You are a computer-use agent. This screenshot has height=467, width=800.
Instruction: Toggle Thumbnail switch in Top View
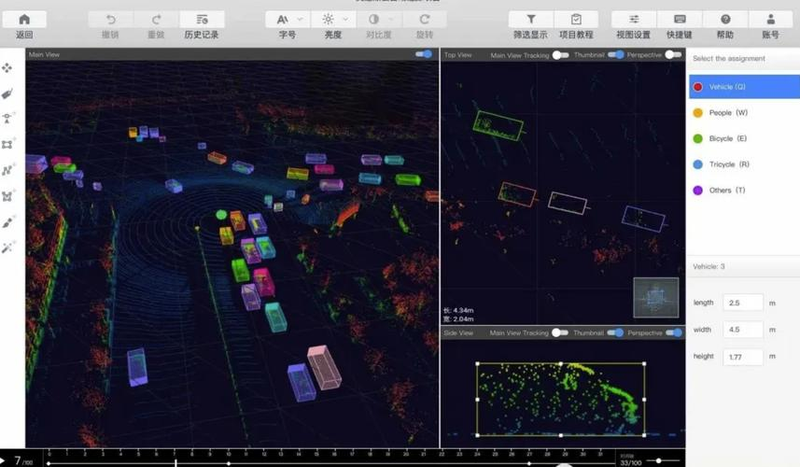(616, 55)
